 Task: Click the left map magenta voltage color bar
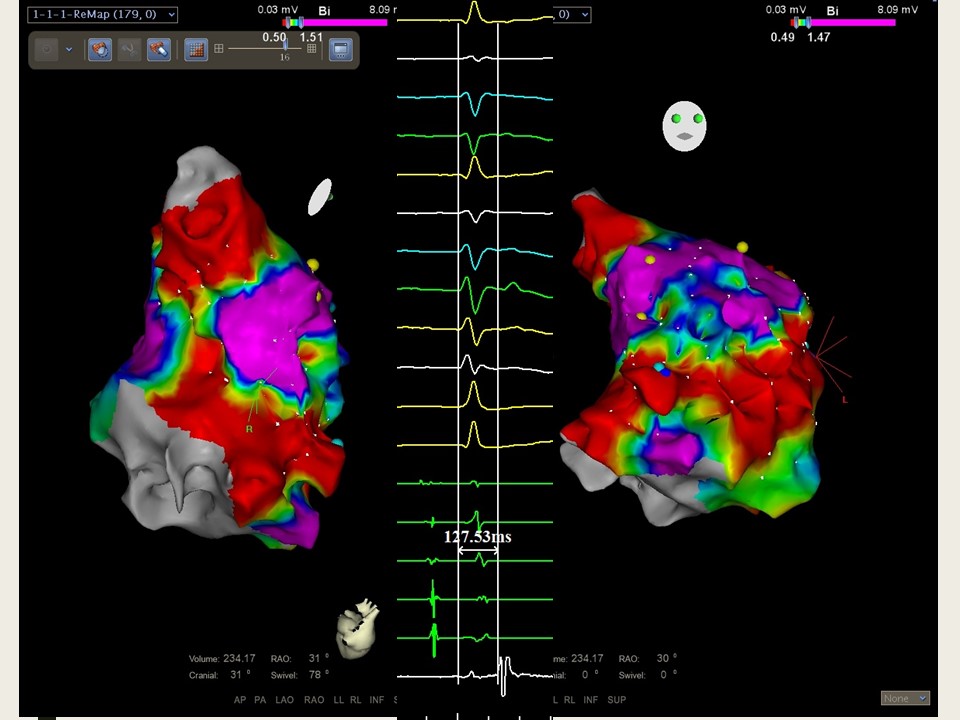[335, 23]
